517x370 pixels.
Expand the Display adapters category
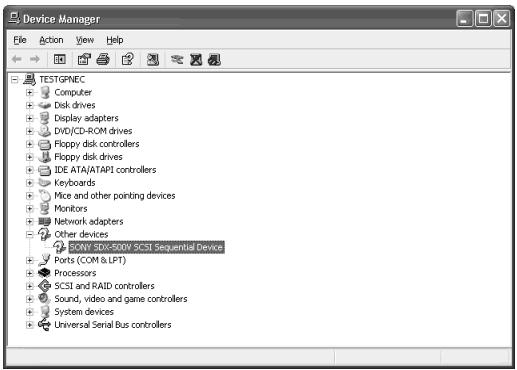(x=29, y=118)
